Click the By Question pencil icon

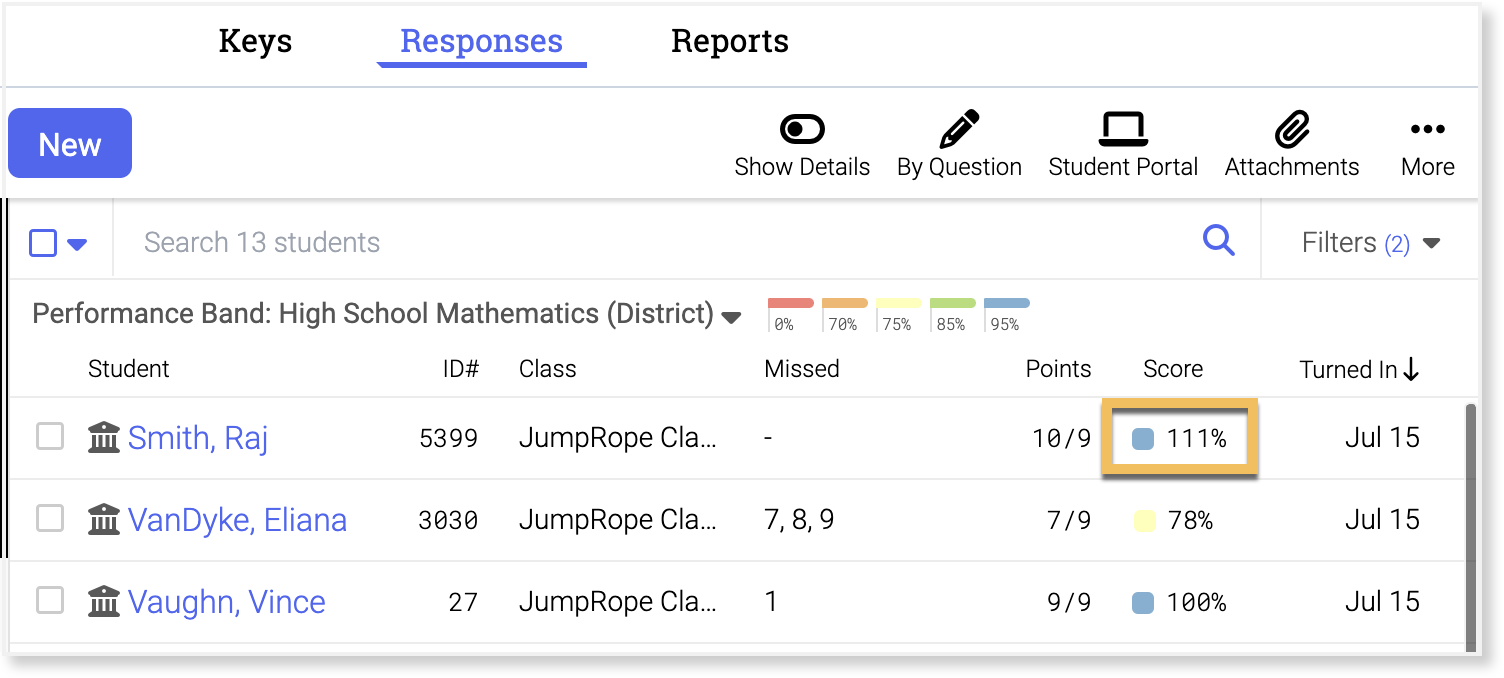[x=959, y=130]
